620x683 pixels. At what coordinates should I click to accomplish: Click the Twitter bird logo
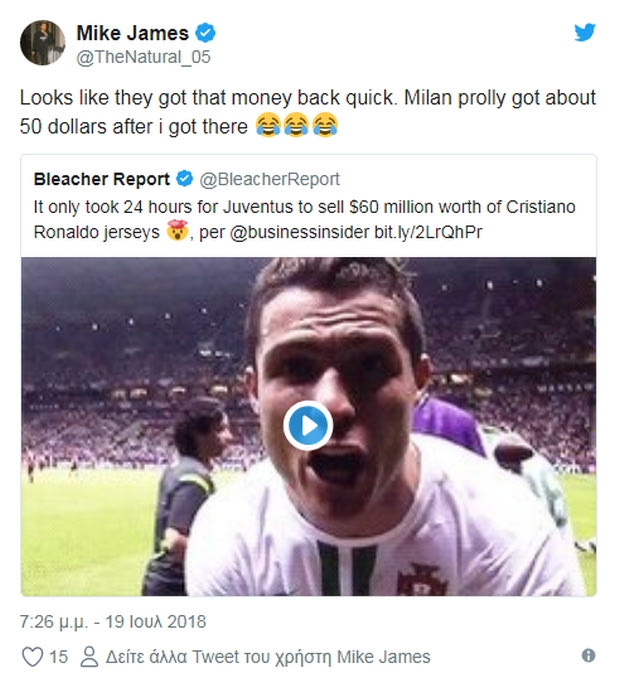[585, 32]
